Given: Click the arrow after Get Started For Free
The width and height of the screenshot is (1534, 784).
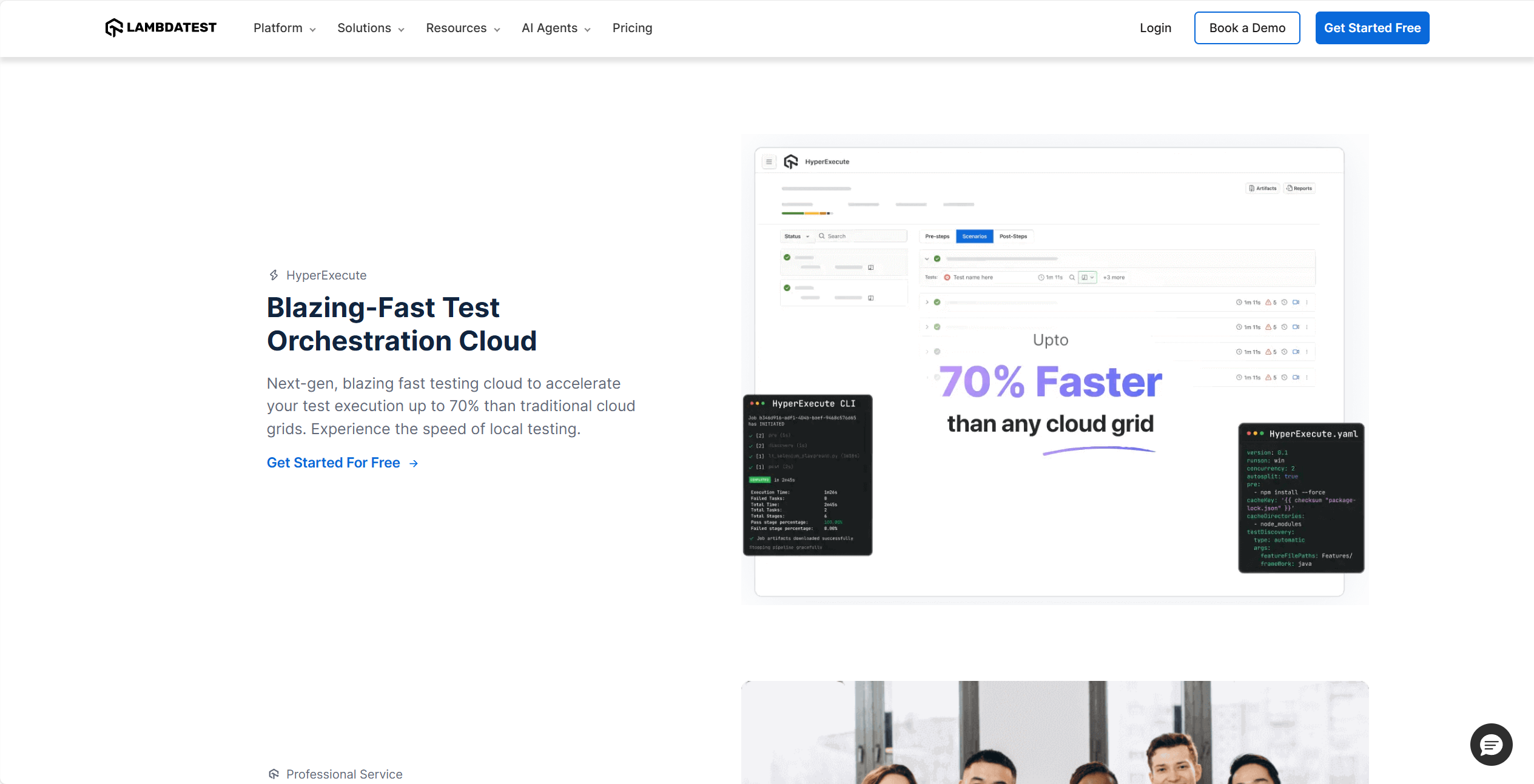Looking at the screenshot, I should click(x=414, y=464).
